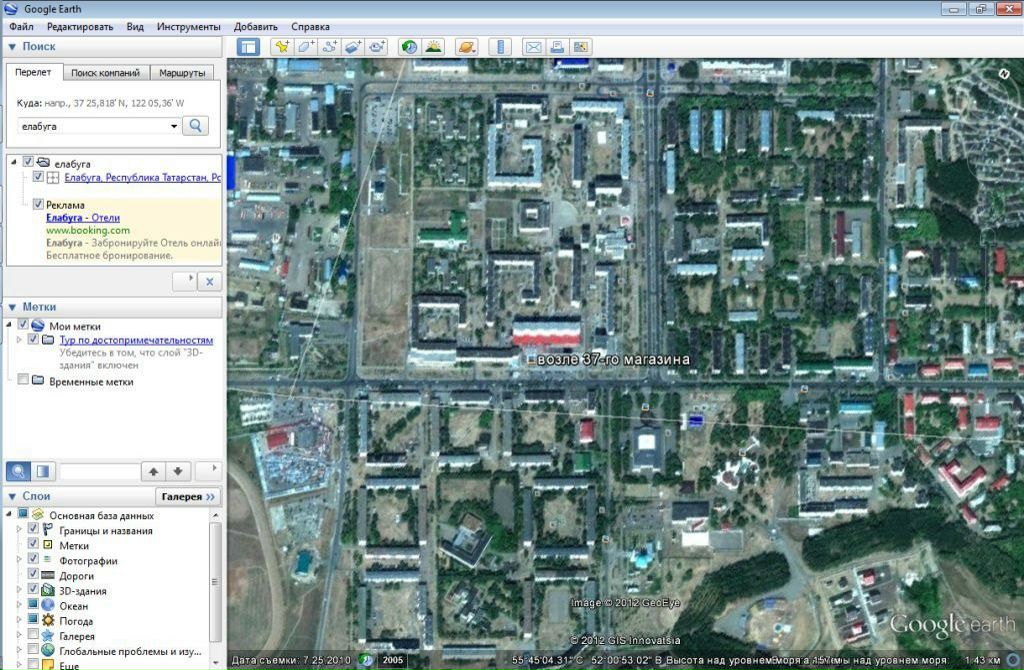Select the add polygon tool
1024x670 pixels.
[306, 47]
